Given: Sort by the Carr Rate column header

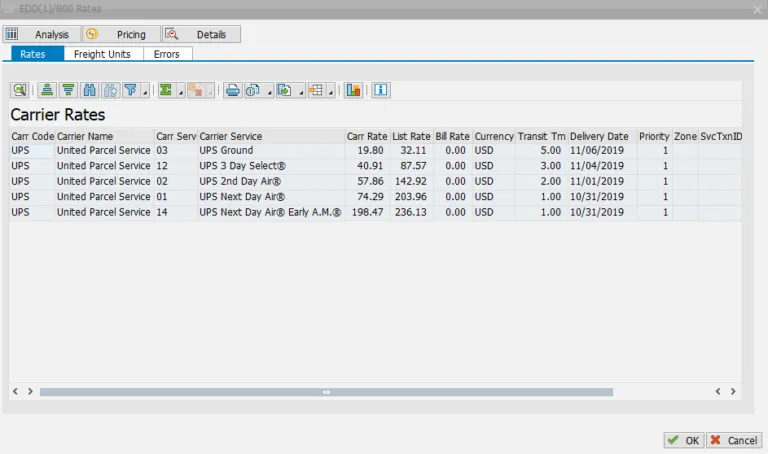Looking at the screenshot, I should tap(367, 136).
